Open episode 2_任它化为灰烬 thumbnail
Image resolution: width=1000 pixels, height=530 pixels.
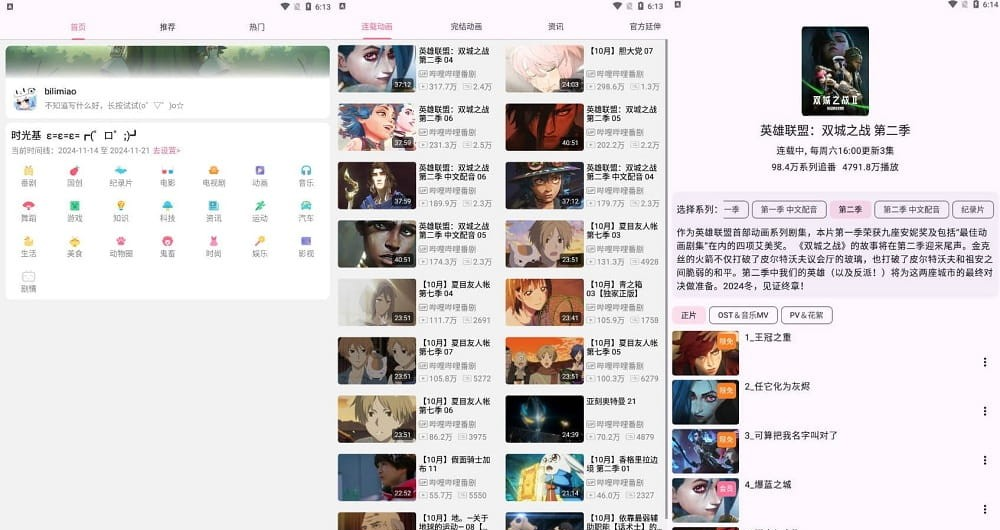click(x=705, y=402)
